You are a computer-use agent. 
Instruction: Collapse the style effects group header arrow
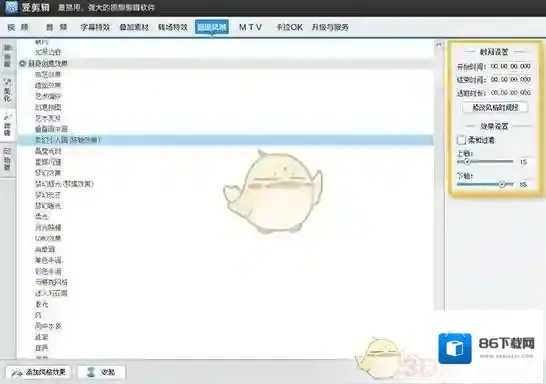click(x=23, y=63)
